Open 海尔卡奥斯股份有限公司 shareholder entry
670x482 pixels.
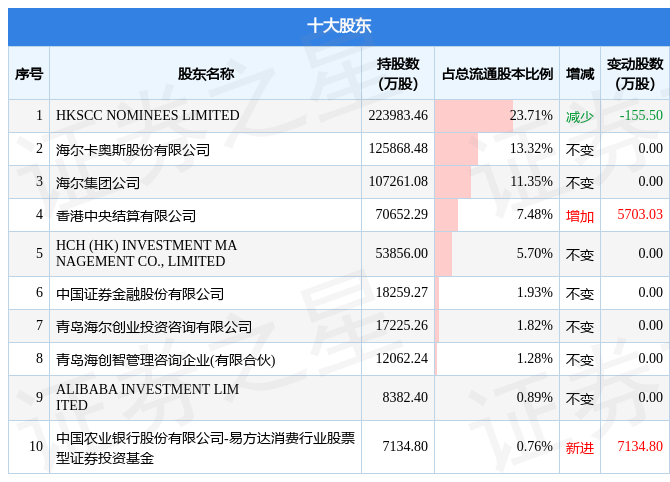[x=133, y=150]
